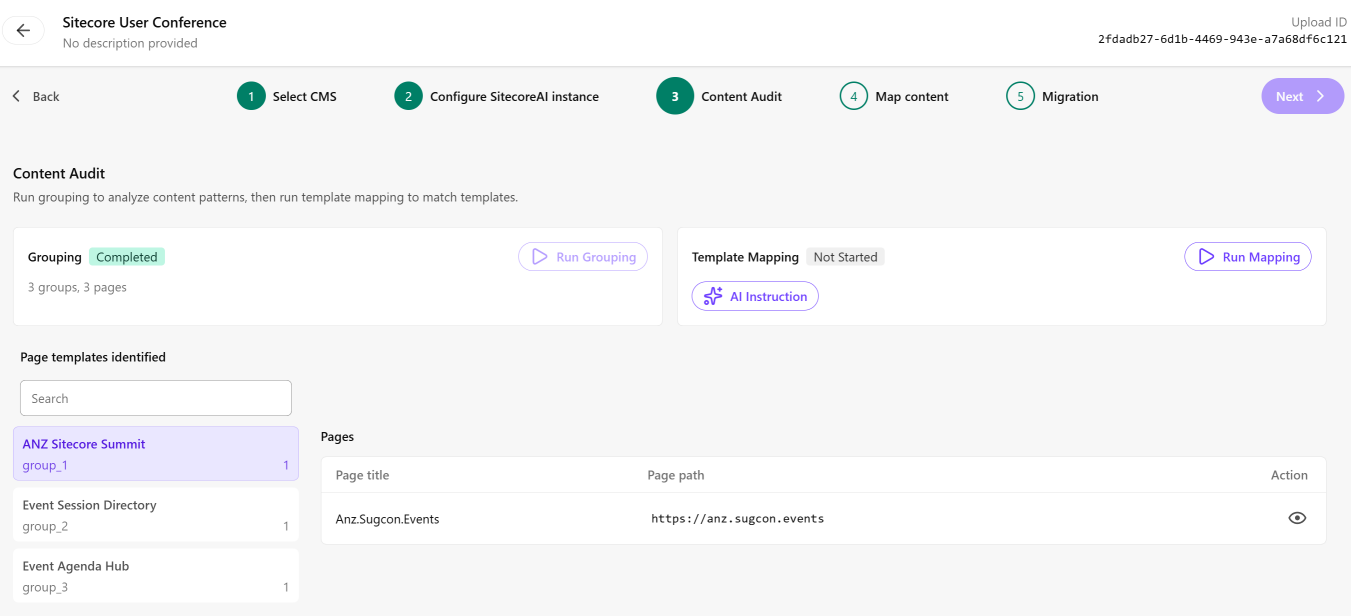Select the ANZ Sitecore Summit group
This screenshot has height=616, width=1351.
click(x=156, y=454)
